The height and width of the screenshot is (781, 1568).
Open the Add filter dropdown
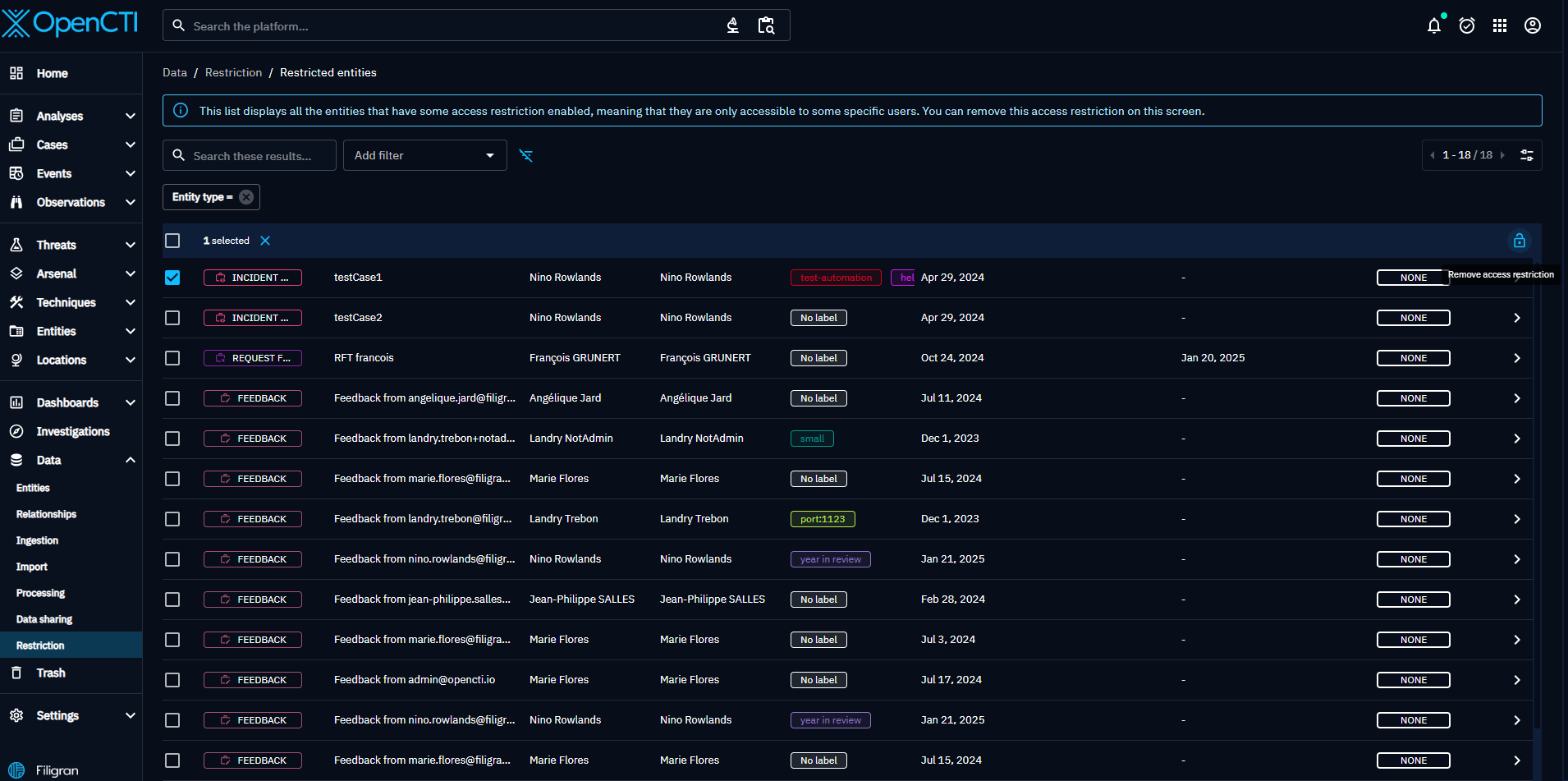click(424, 156)
